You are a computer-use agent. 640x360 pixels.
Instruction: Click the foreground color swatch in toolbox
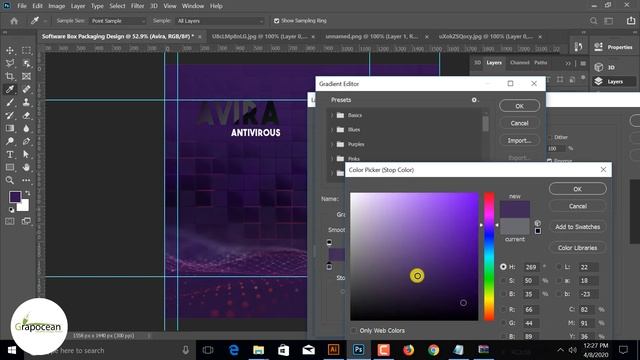tap(15, 197)
